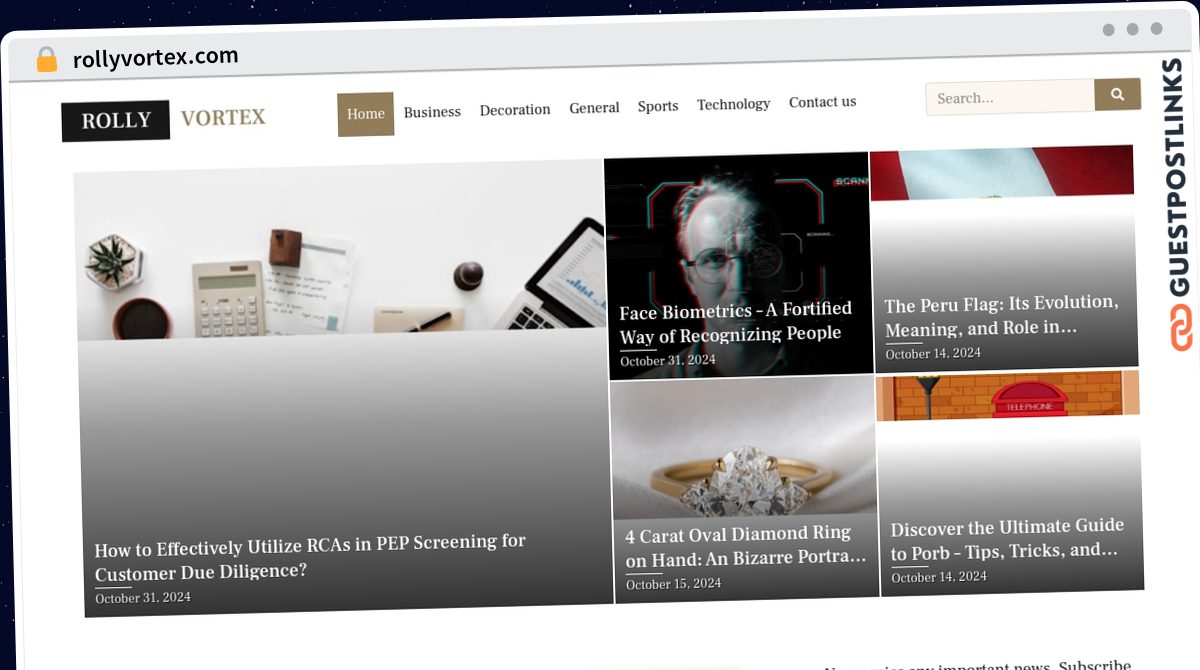The image size is (1200, 670).
Task: Open the Decoration menu category
Action: [515, 110]
